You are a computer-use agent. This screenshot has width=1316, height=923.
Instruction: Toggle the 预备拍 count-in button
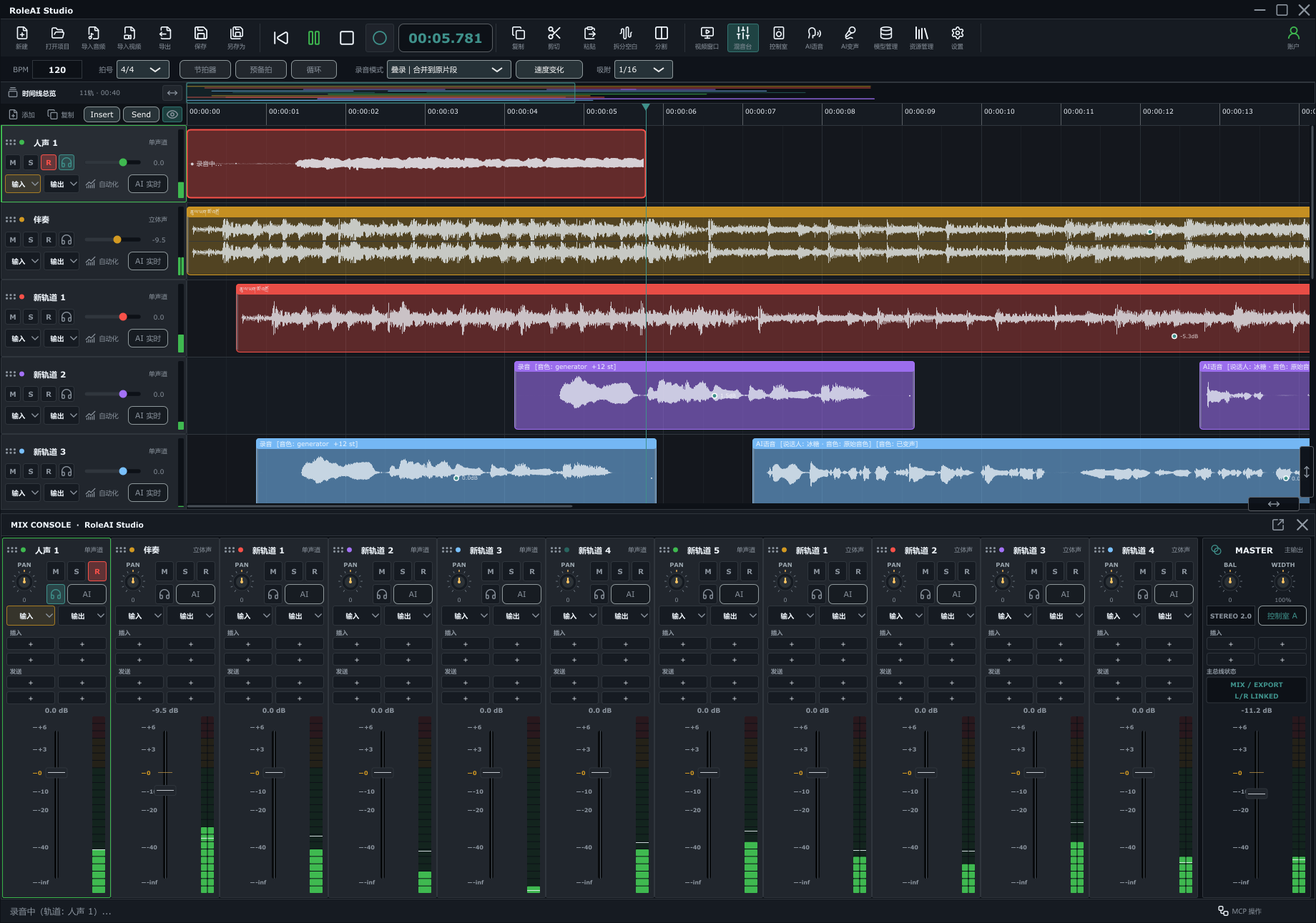[261, 69]
